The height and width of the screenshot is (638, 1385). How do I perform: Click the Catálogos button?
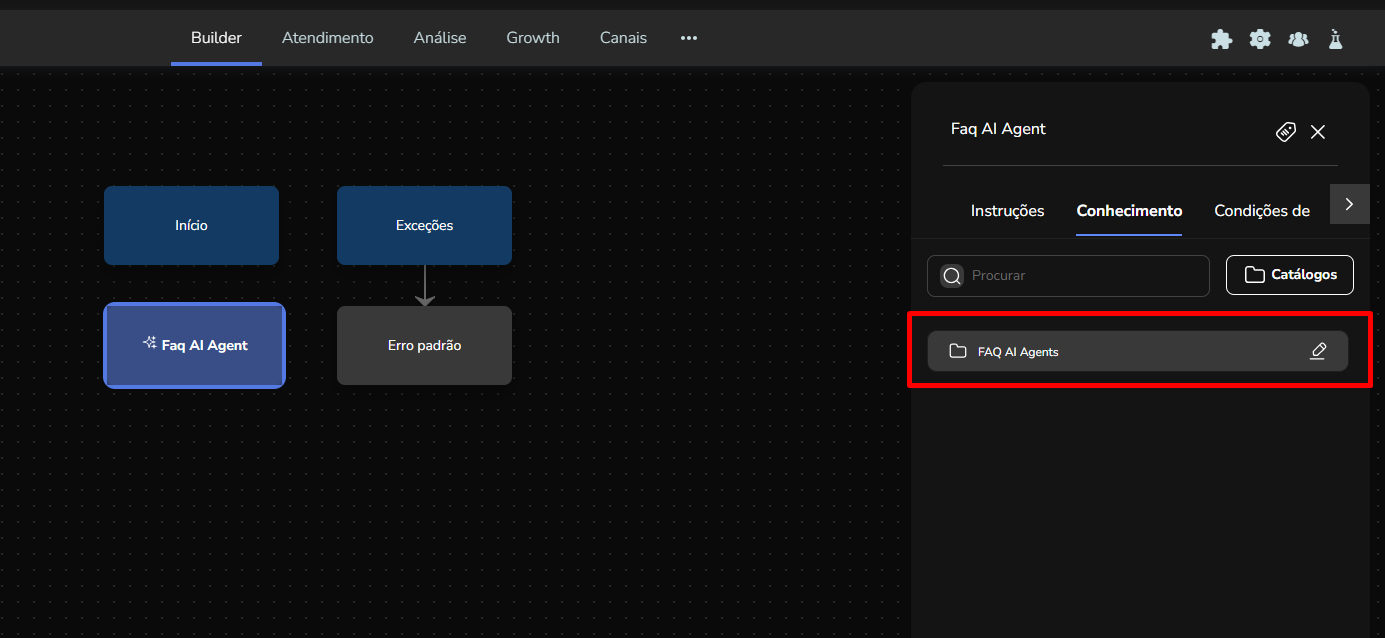(x=1289, y=275)
